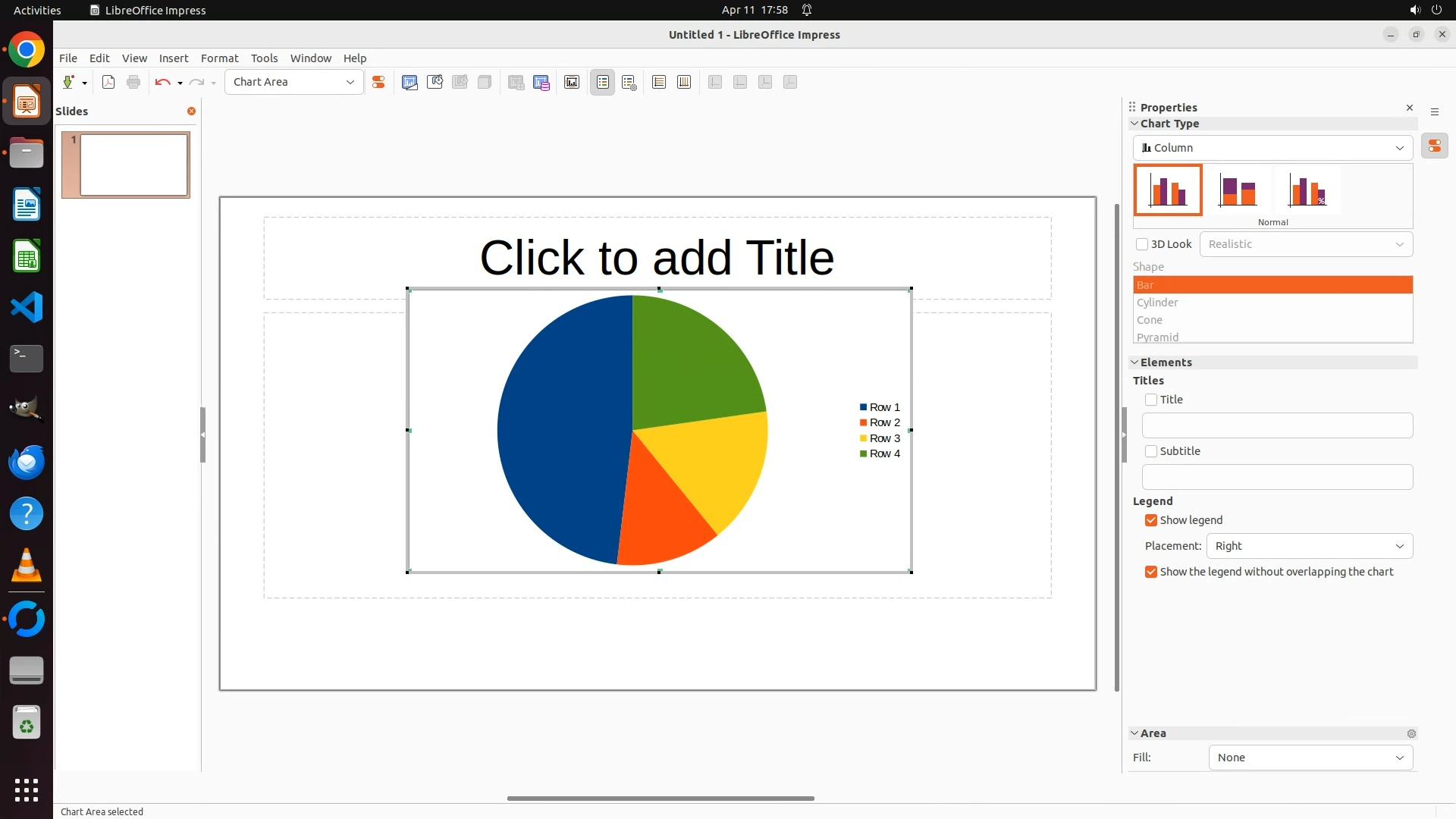This screenshot has height=819, width=1456.
Task: Click the Undo arrow icon
Action: pyautogui.click(x=162, y=82)
